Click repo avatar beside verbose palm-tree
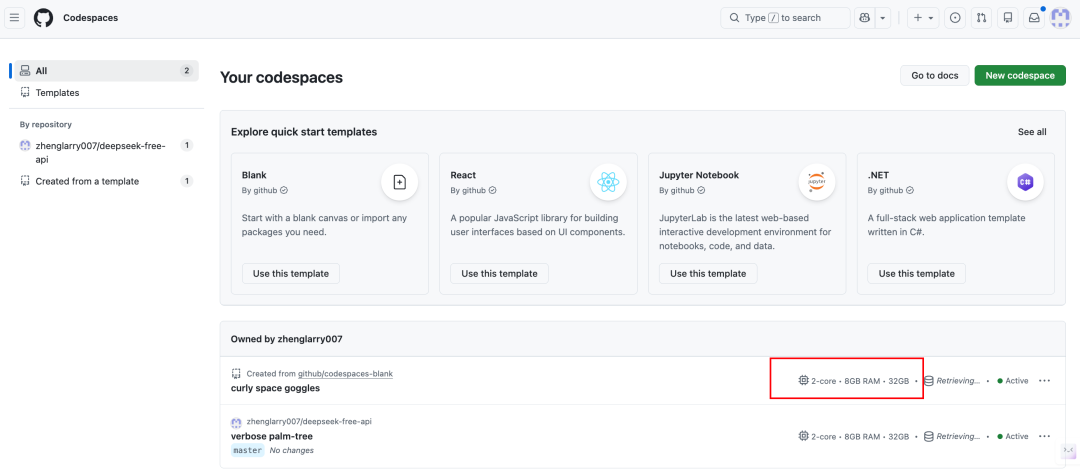Image resolution: width=1080 pixels, height=472 pixels. (236, 421)
